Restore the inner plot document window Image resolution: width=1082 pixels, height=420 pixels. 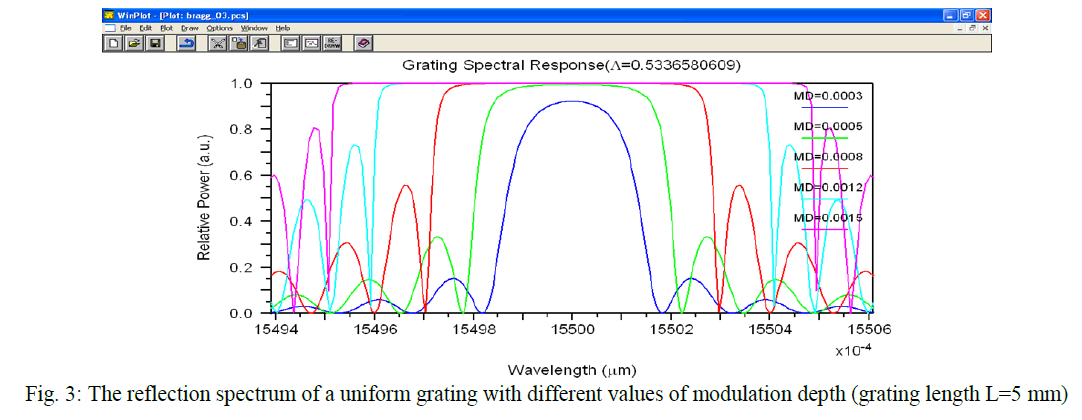pyautogui.click(x=974, y=28)
